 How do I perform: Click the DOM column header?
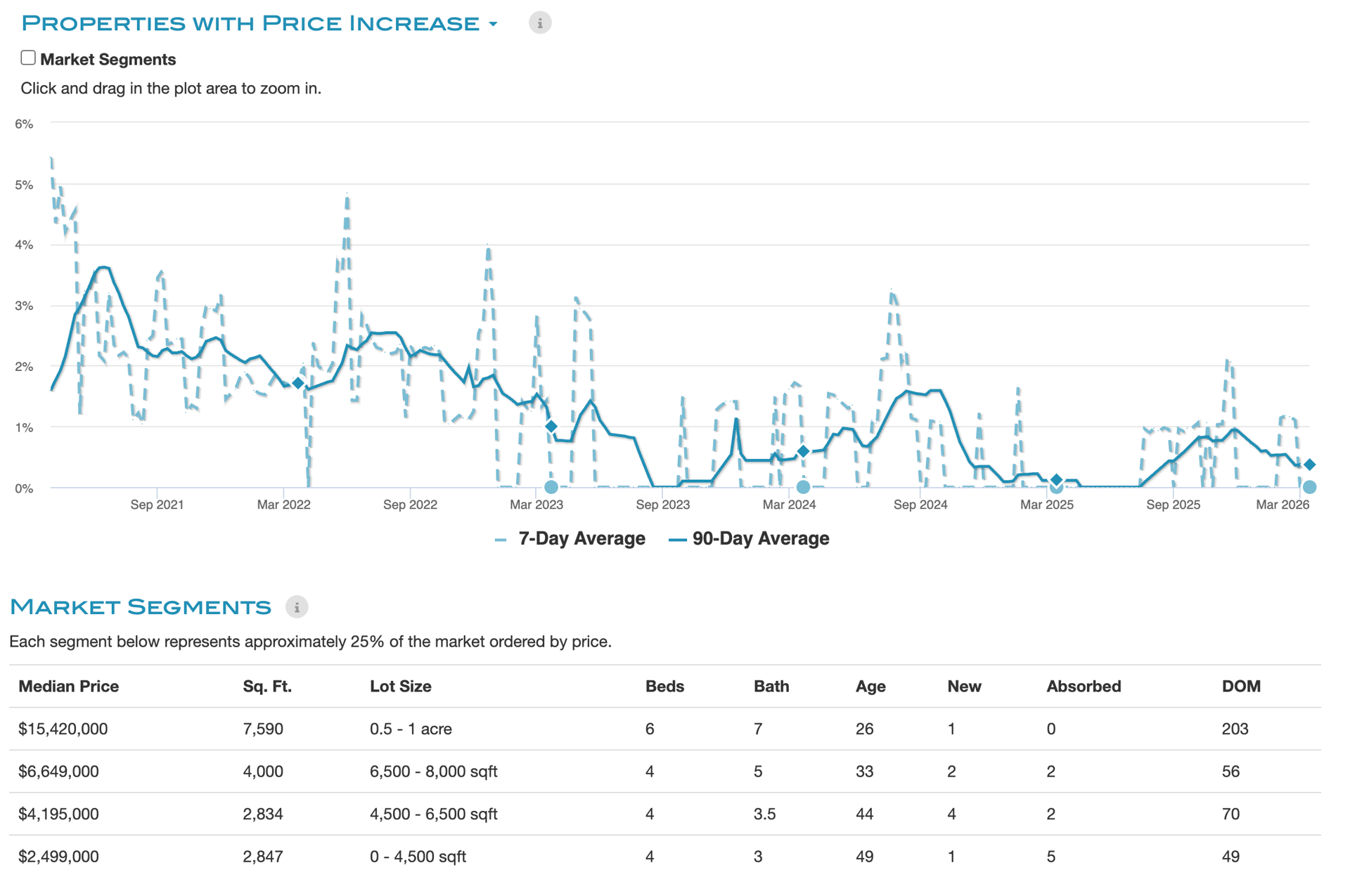pos(1240,687)
